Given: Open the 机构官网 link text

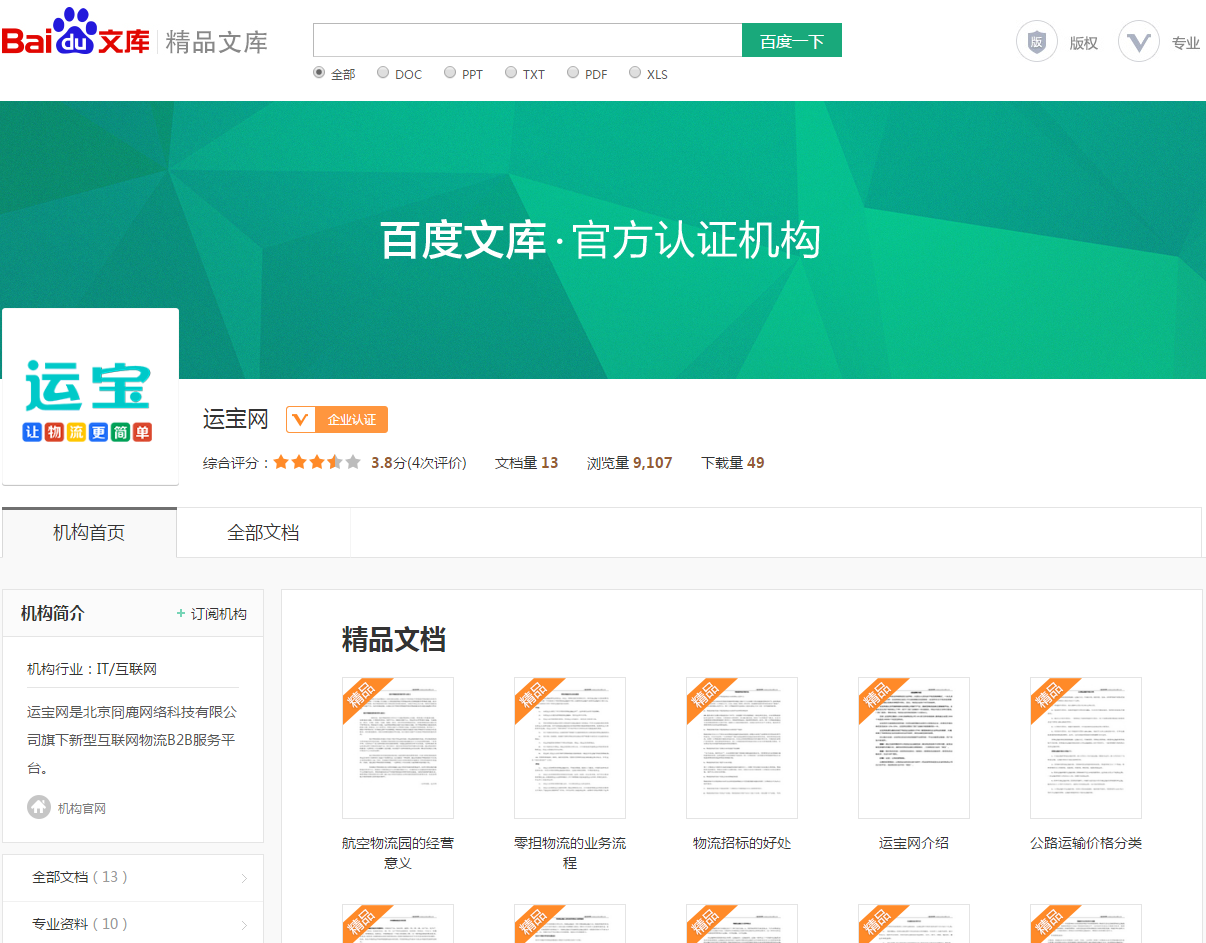Looking at the screenshot, I should (x=82, y=808).
